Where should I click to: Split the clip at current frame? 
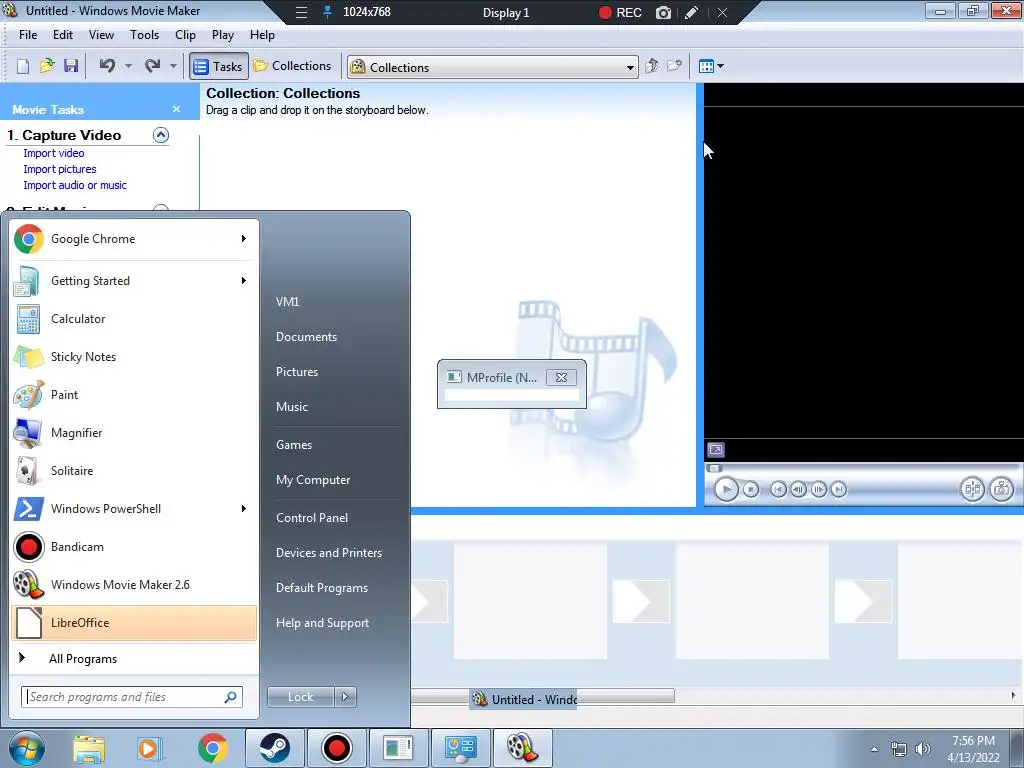[x=972, y=489]
